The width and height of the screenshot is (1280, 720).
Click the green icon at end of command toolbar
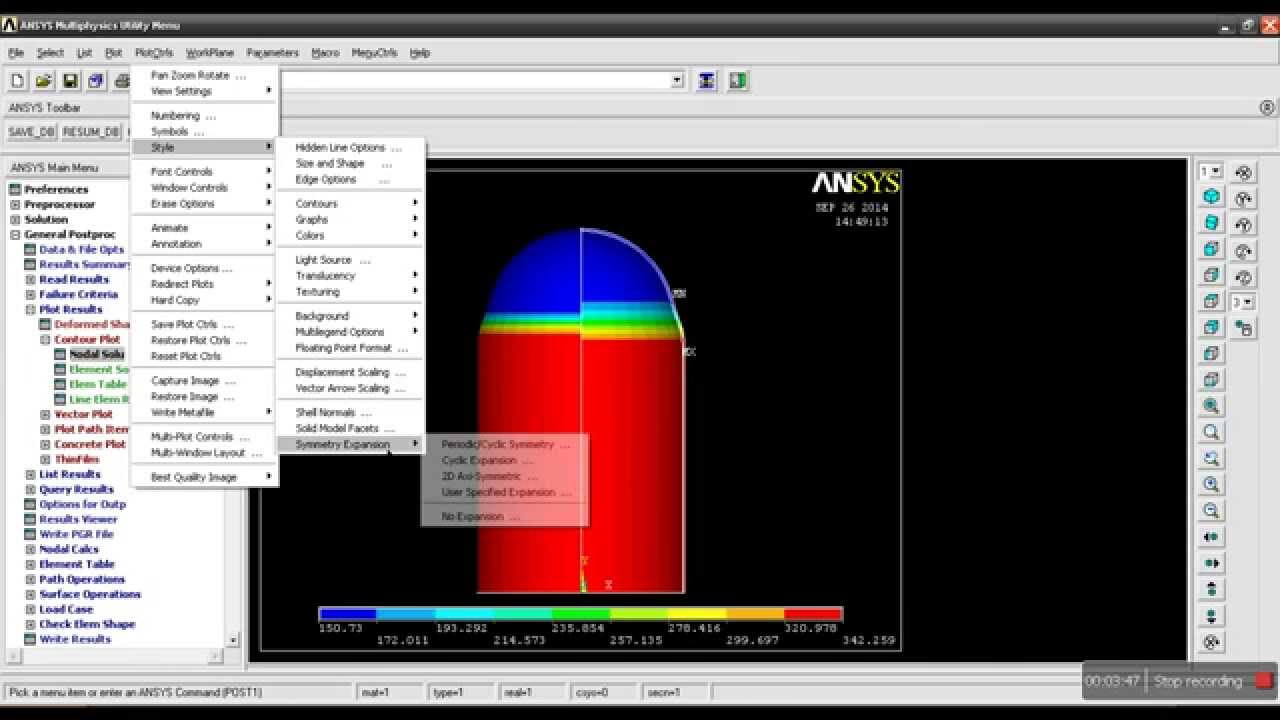coord(738,81)
